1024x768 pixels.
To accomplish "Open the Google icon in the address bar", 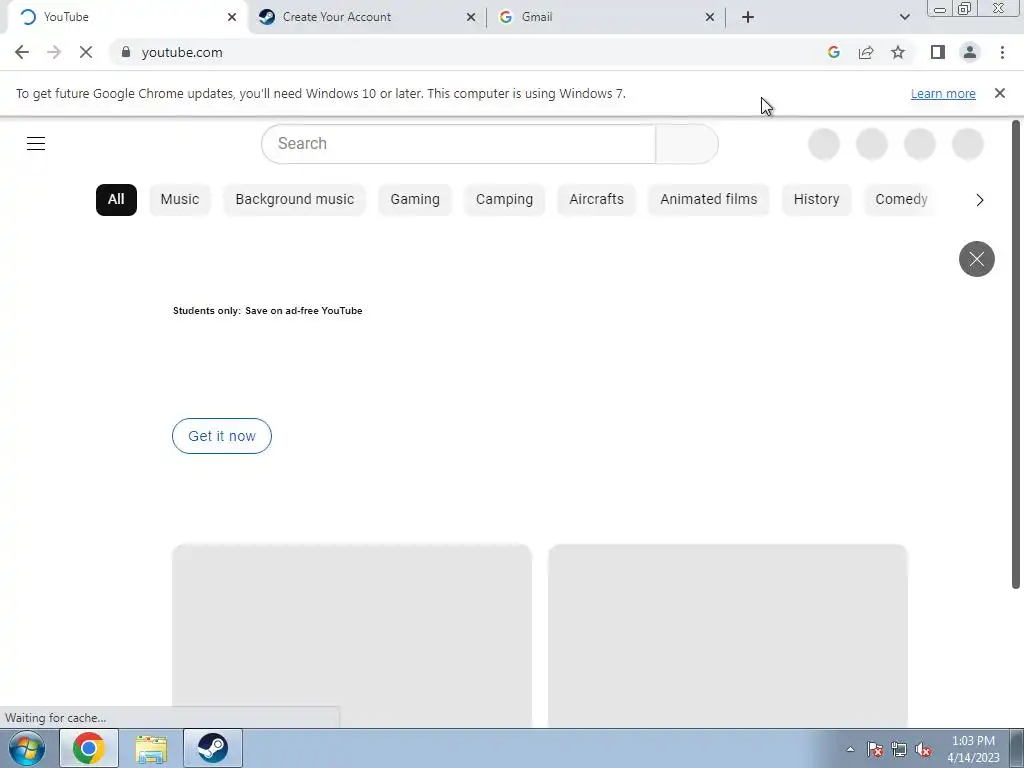I will click(x=833, y=52).
